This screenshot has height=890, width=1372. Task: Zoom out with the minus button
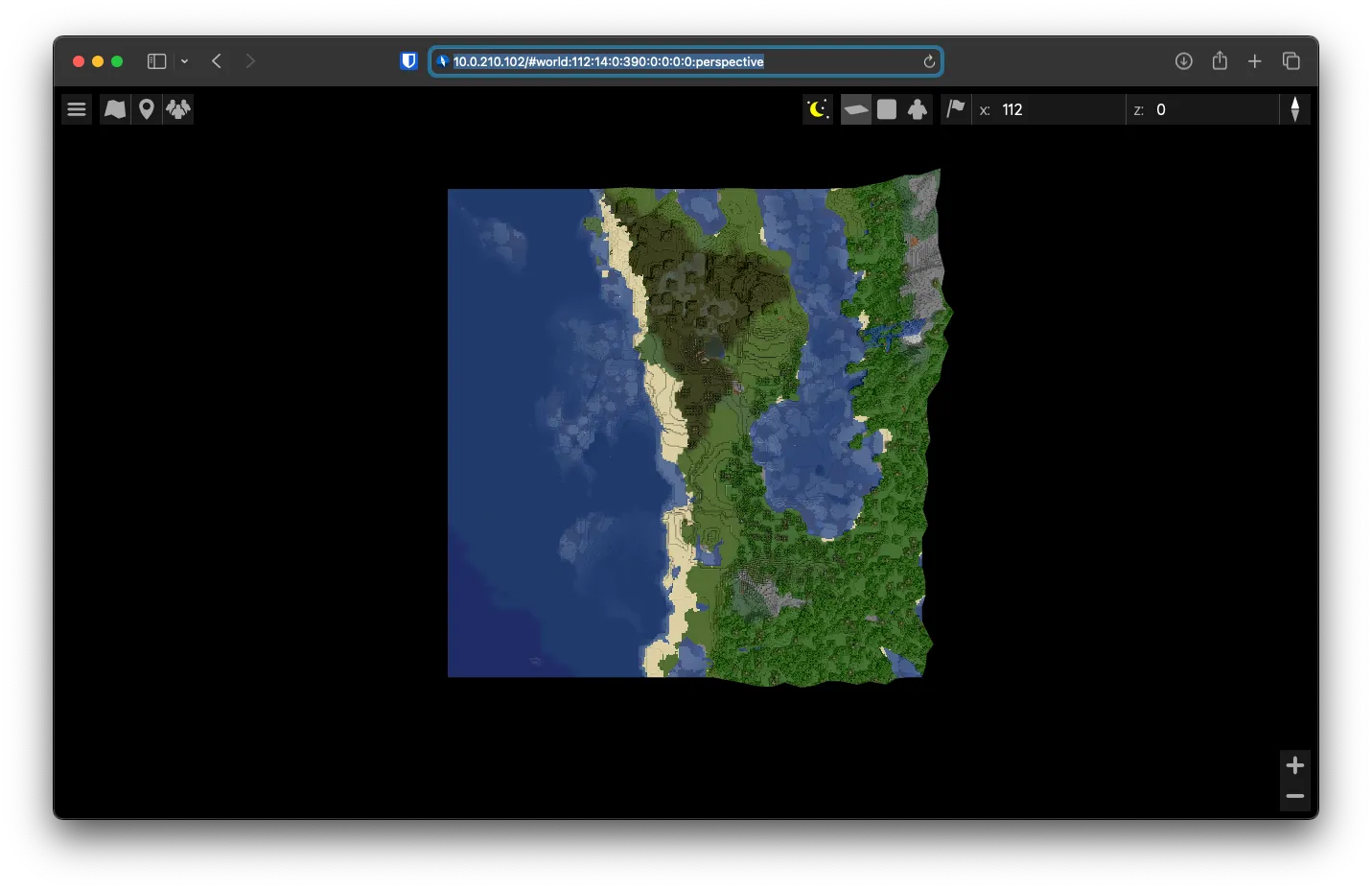click(1295, 796)
